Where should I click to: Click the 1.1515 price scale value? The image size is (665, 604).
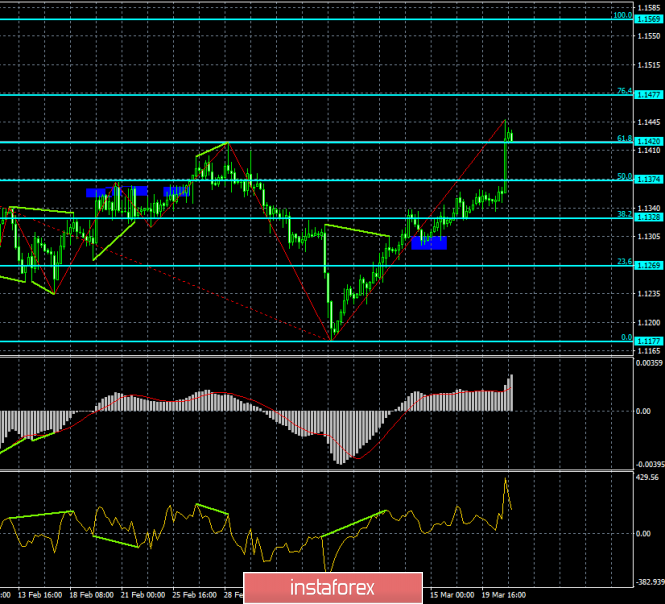click(x=649, y=65)
